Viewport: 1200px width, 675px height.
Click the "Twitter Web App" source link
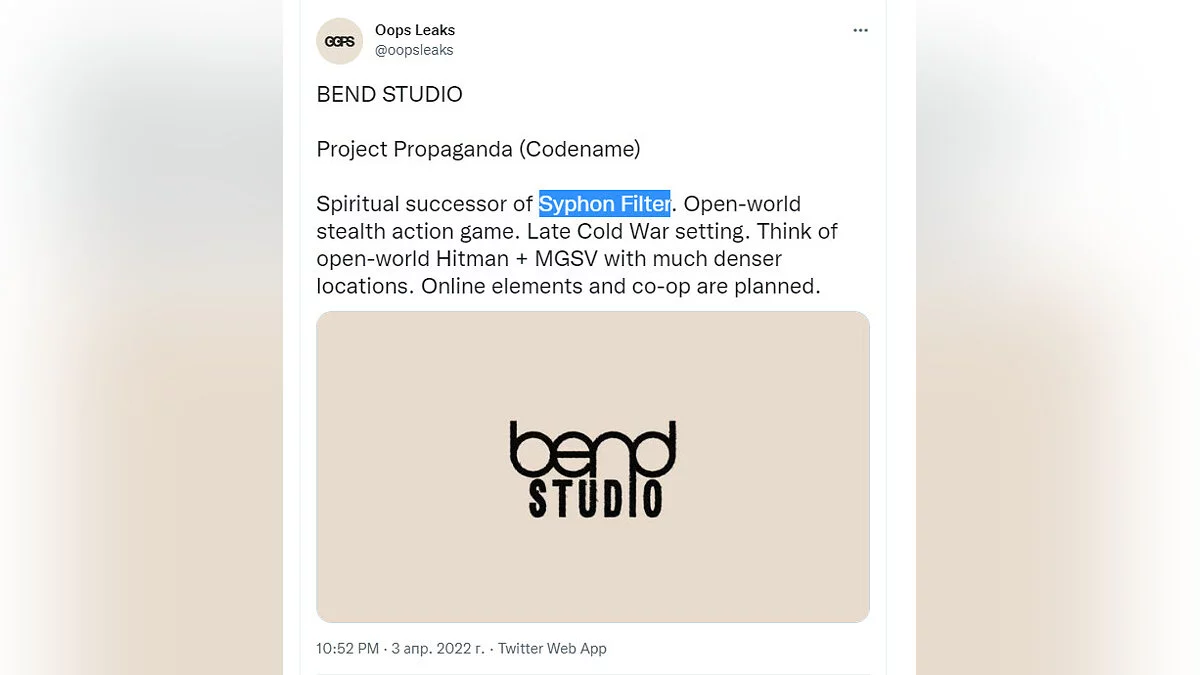552,648
